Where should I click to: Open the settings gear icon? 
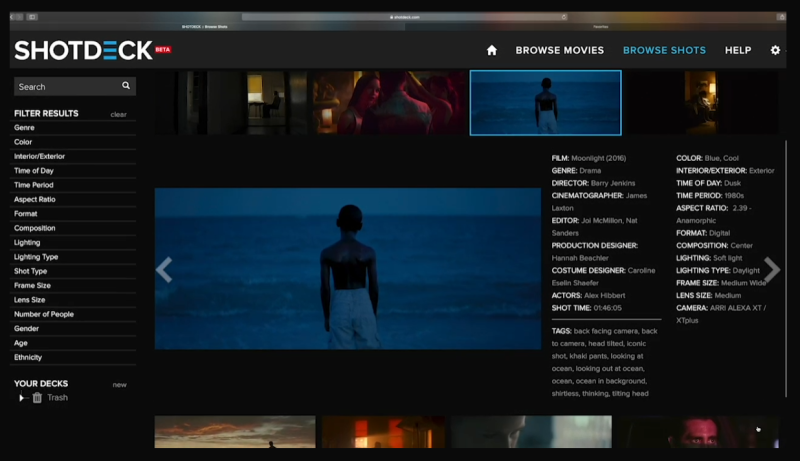[775, 50]
